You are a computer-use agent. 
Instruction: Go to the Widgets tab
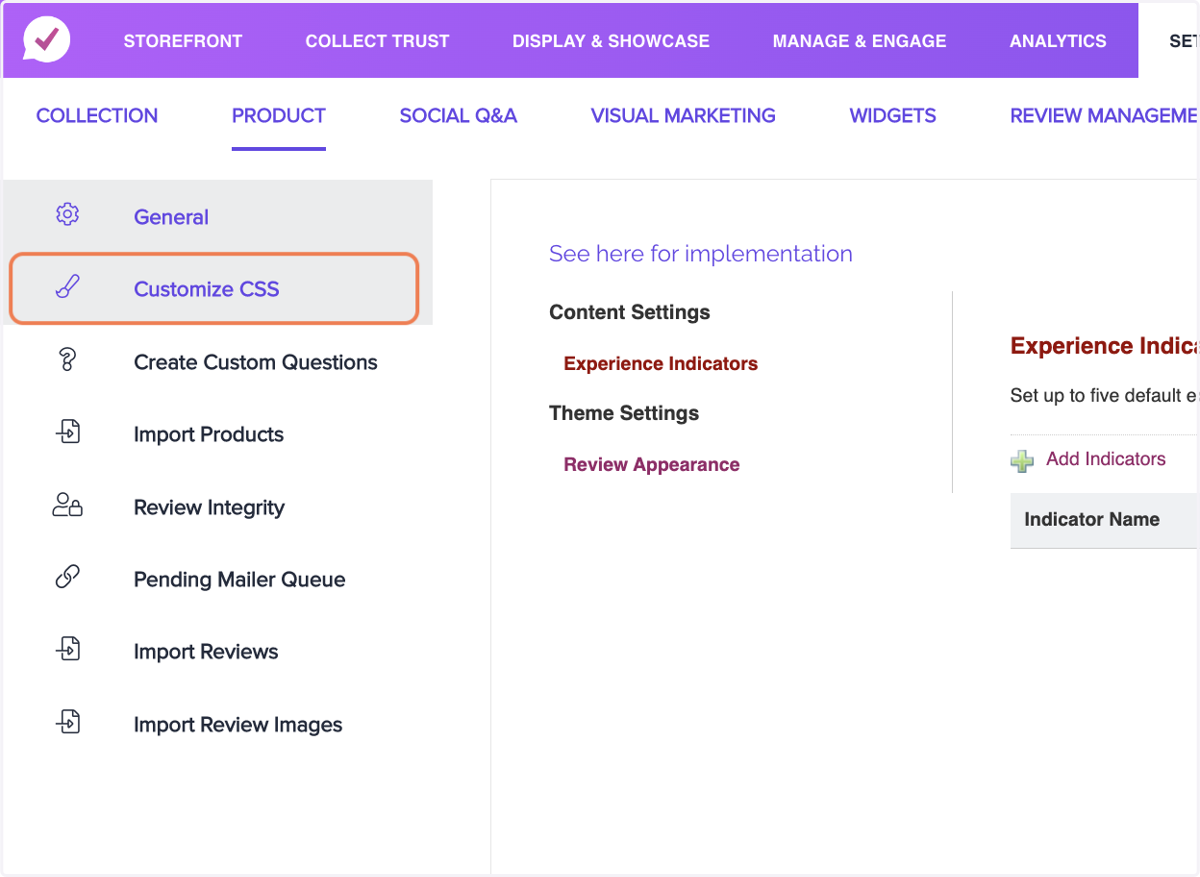pos(893,116)
